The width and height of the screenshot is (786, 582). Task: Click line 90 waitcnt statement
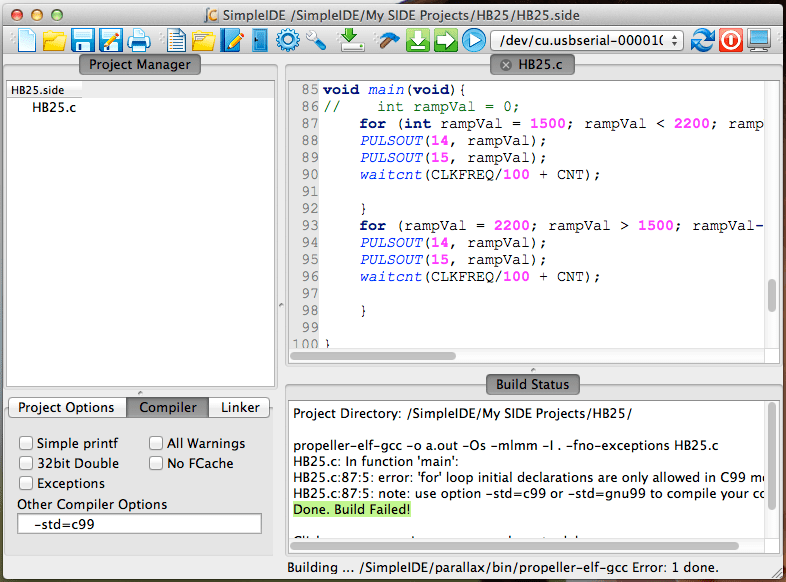point(480,175)
